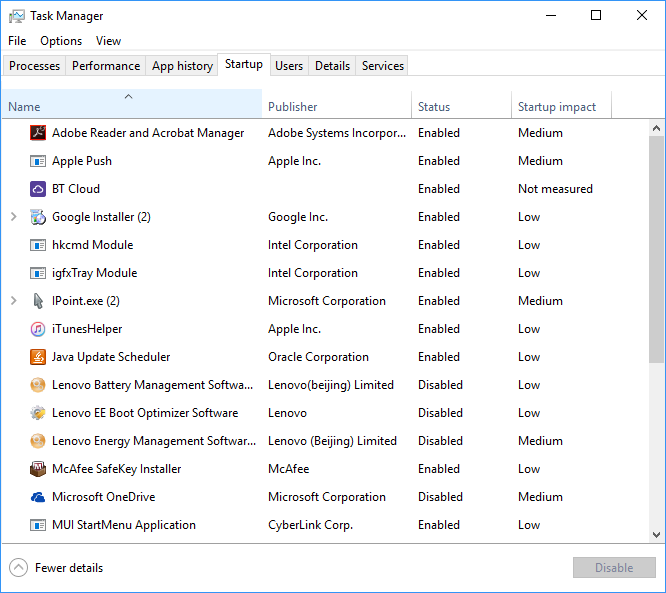Switch to the Processes tab
The height and width of the screenshot is (593, 666).
pyautogui.click(x=34, y=66)
